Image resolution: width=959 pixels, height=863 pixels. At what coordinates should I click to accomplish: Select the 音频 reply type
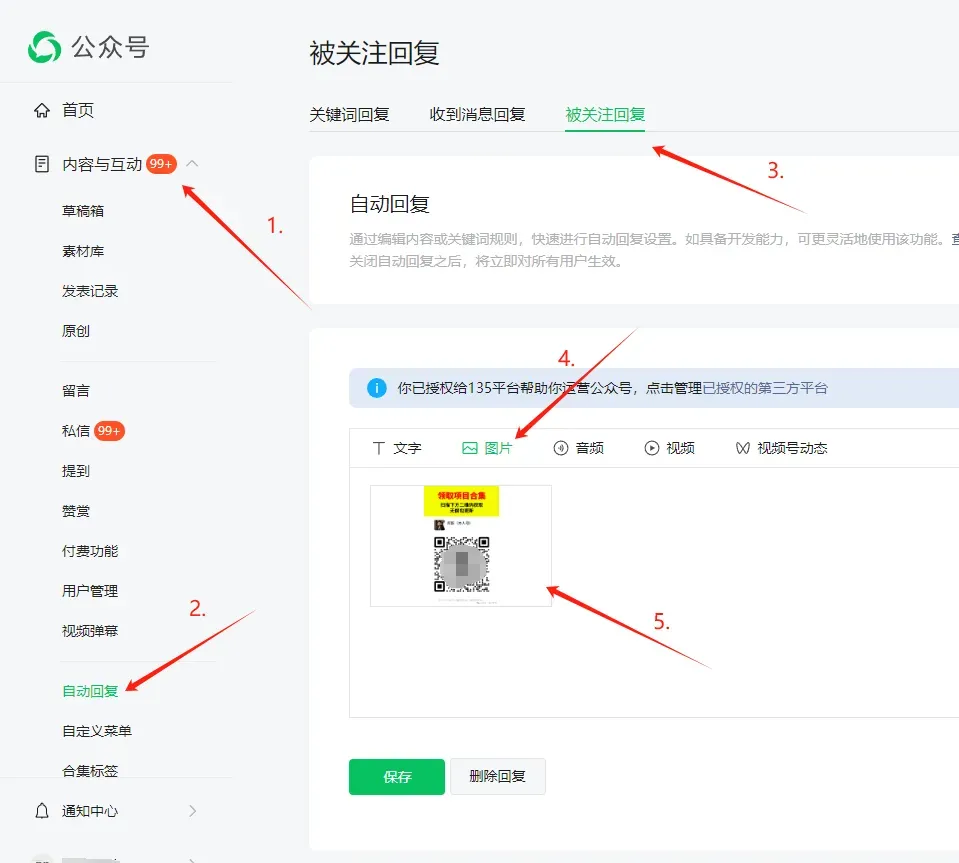pyautogui.click(x=590, y=448)
